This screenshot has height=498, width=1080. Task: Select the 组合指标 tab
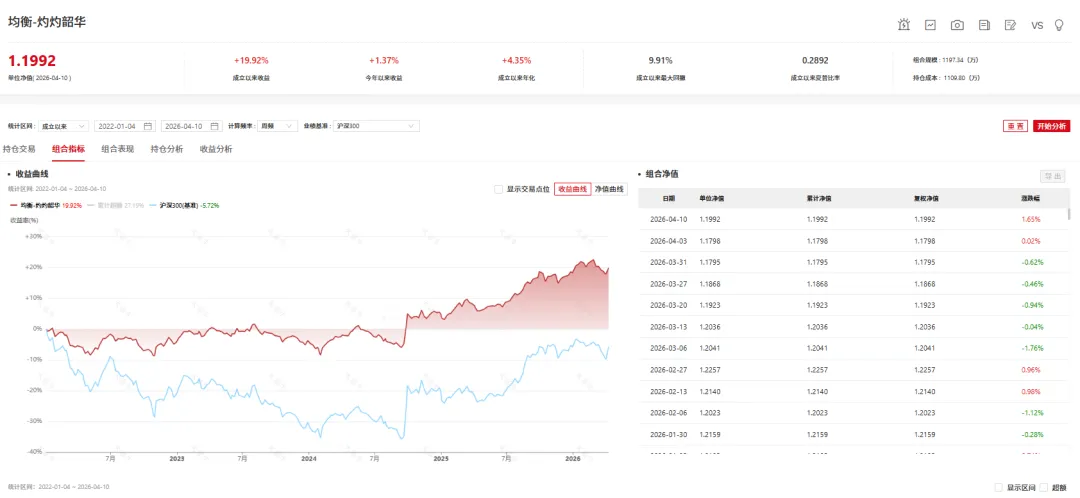pos(68,149)
